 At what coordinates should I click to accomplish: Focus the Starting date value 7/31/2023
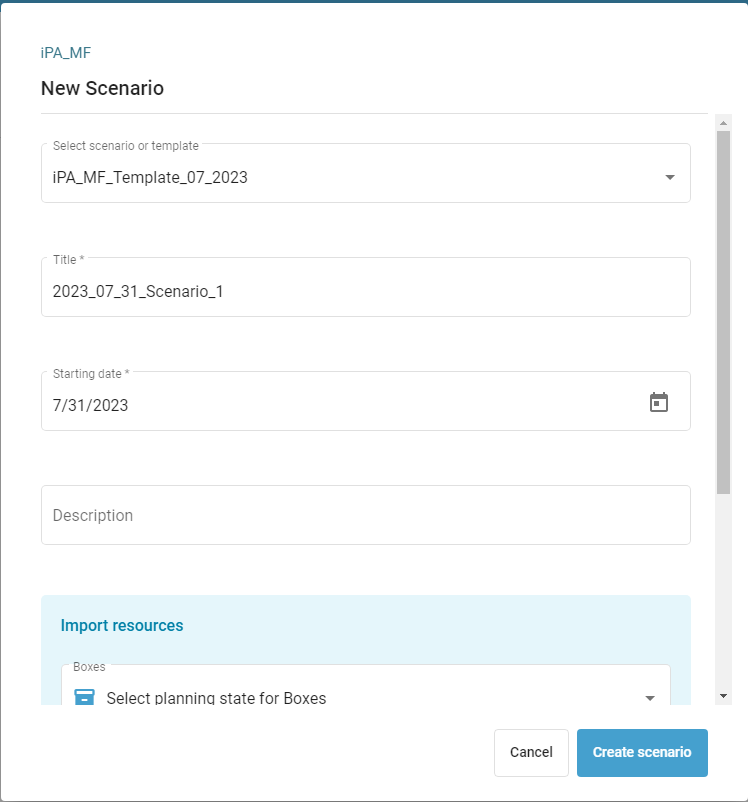pos(91,405)
